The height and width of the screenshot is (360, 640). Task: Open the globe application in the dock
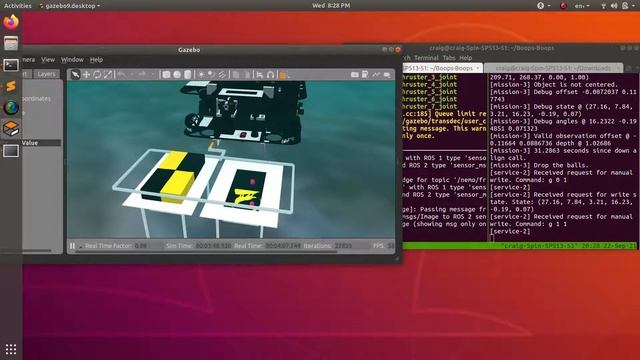coord(11,108)
